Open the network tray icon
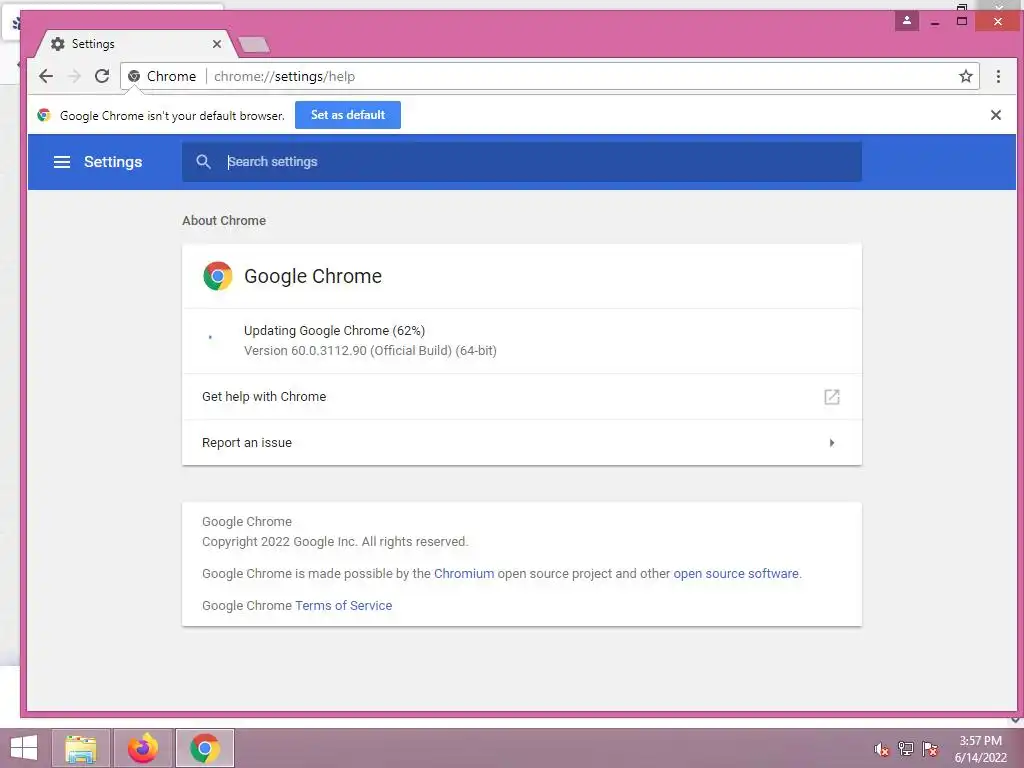 point(906,748)
